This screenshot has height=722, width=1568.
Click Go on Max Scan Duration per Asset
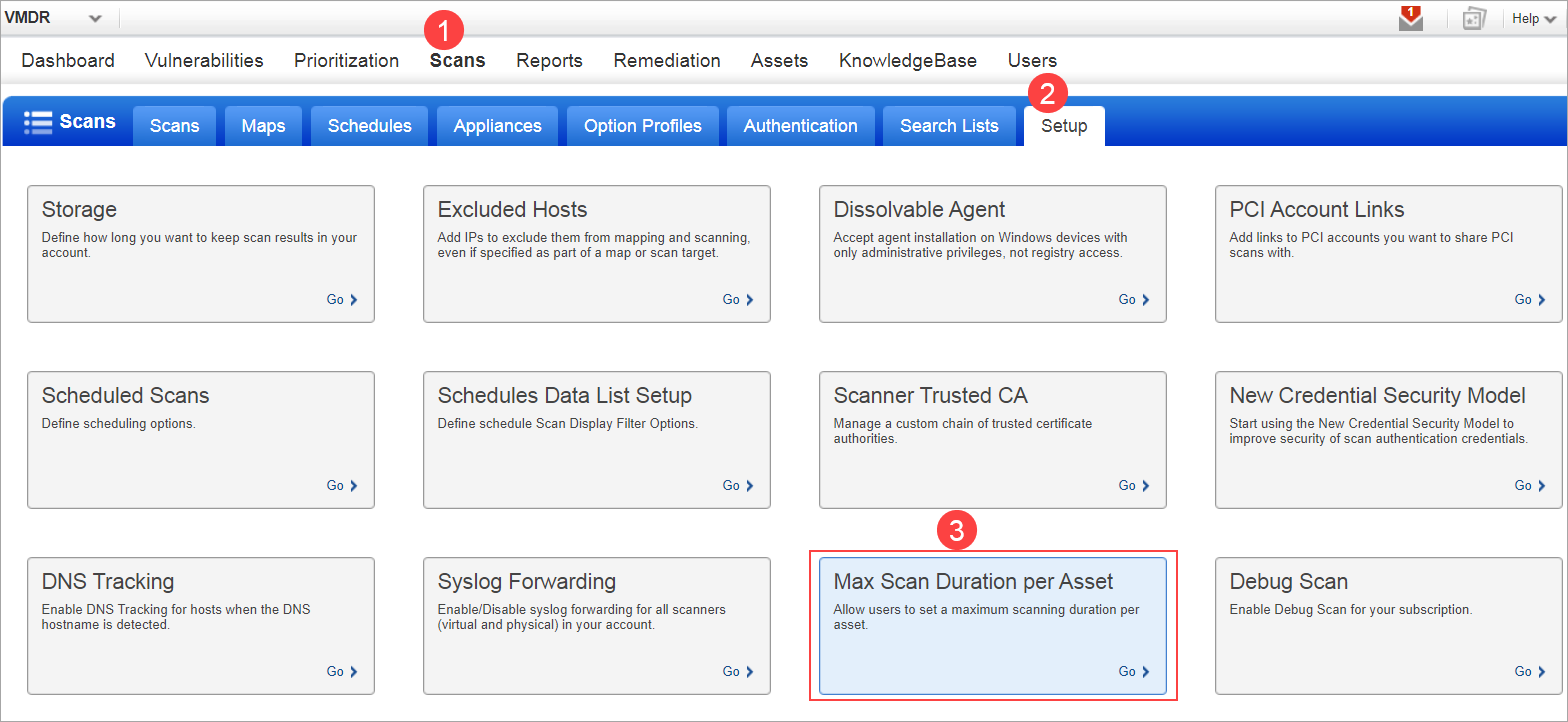(1134, 671)
